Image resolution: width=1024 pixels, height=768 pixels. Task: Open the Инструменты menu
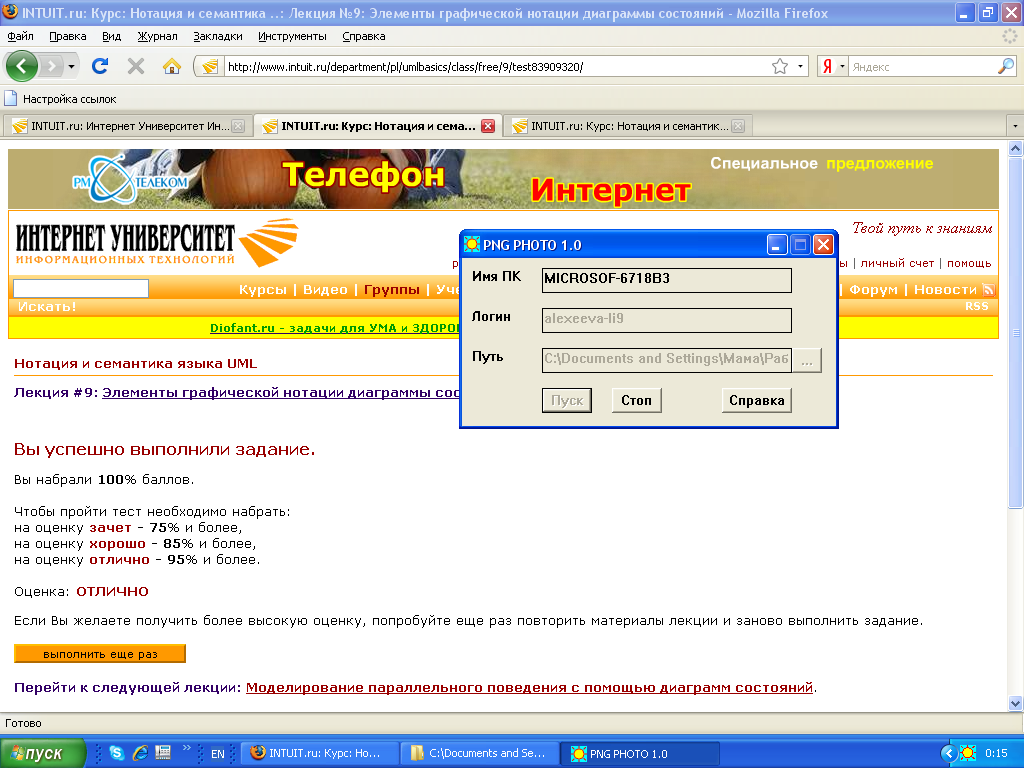[293, 37]
